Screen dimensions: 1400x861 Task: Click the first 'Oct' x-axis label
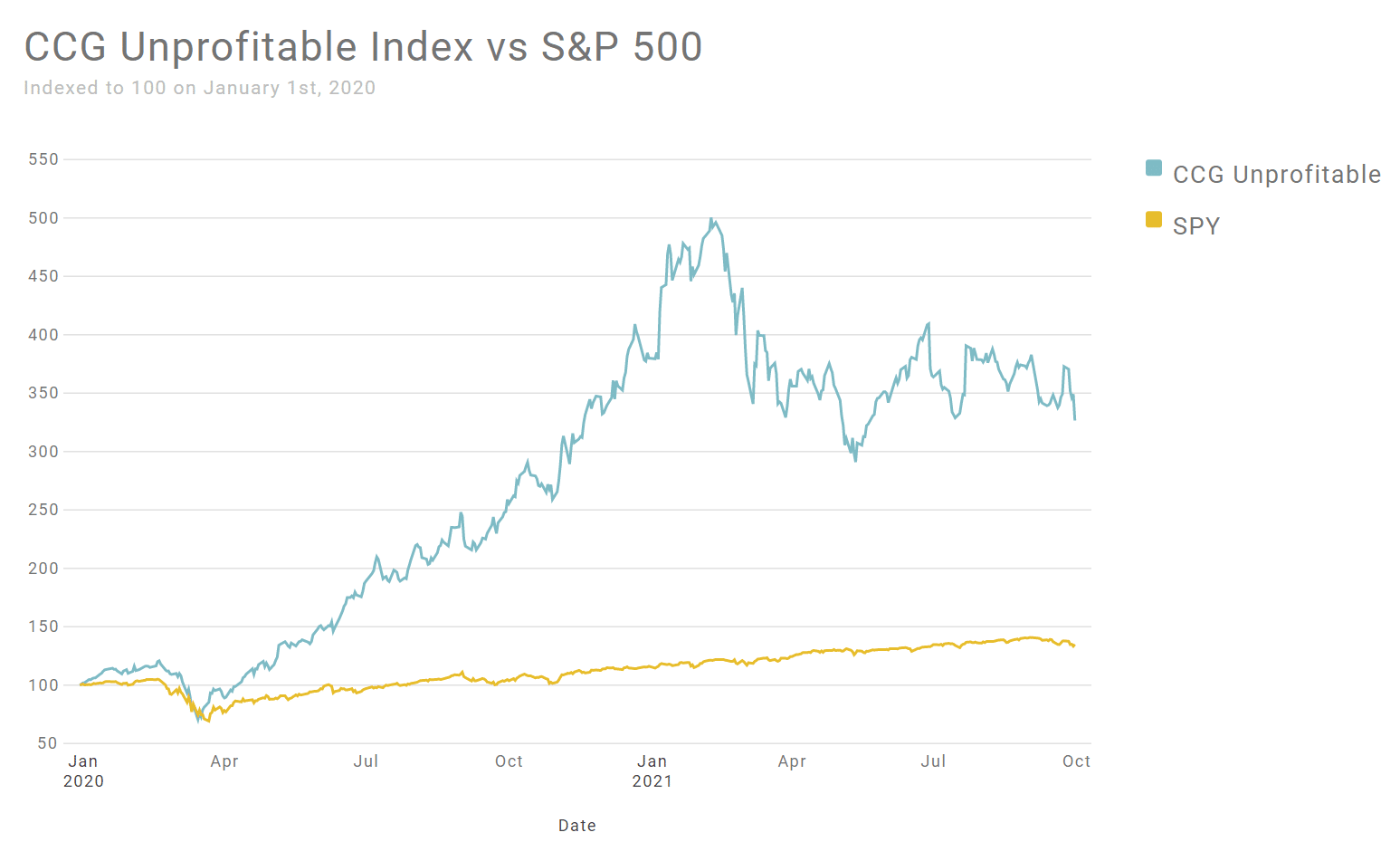(x=509, y=761)
